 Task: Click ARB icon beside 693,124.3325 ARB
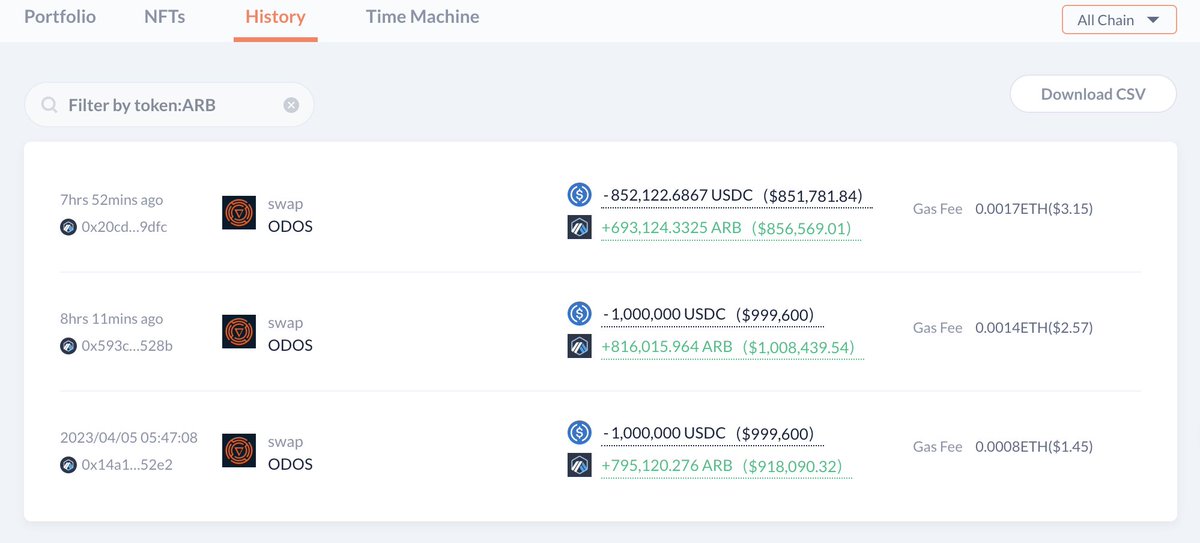tap(580, 228)
